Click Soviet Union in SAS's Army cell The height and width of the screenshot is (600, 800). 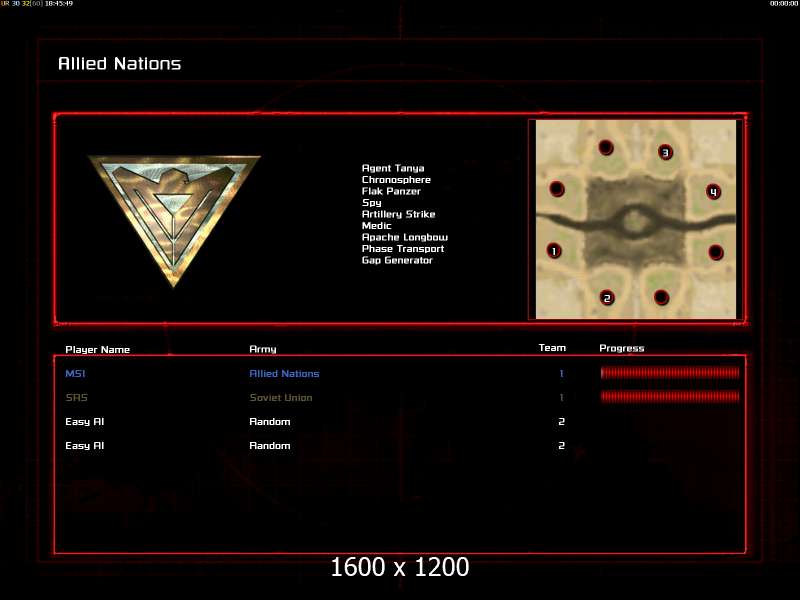tap(281, 397)
